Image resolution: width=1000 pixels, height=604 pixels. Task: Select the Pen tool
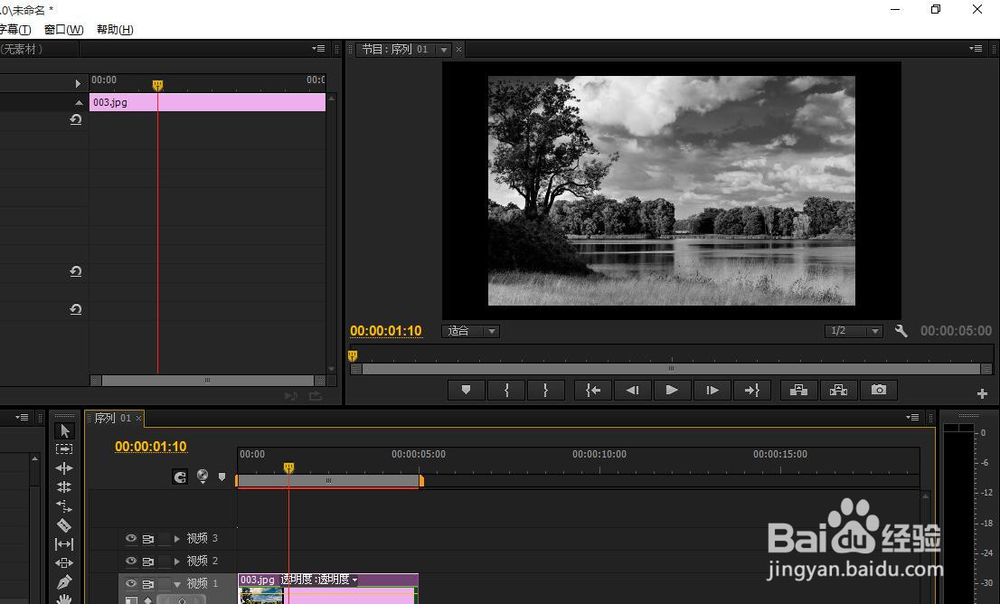(64, 582)
